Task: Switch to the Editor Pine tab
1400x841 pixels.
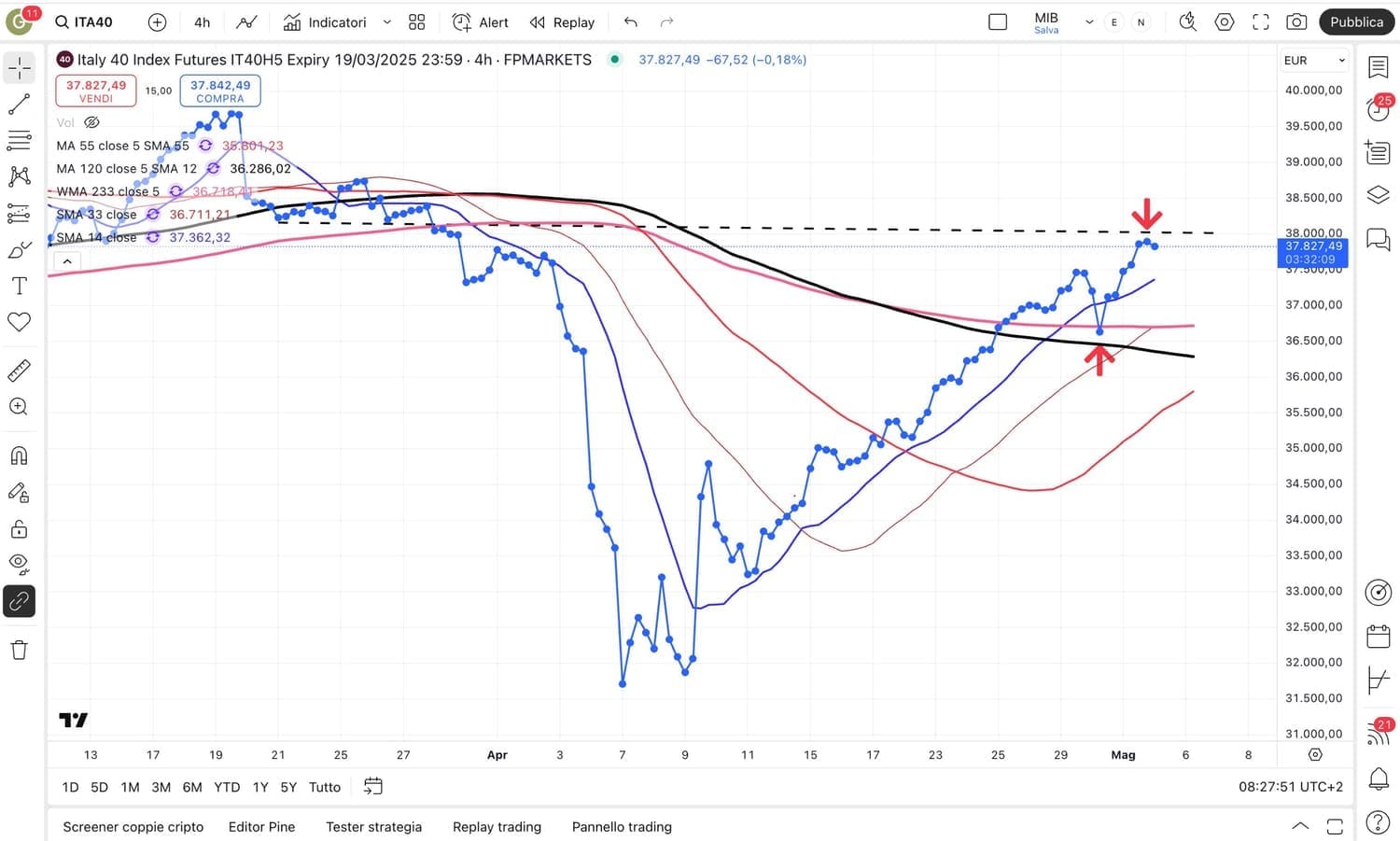Action: click(x=262, y=827)
